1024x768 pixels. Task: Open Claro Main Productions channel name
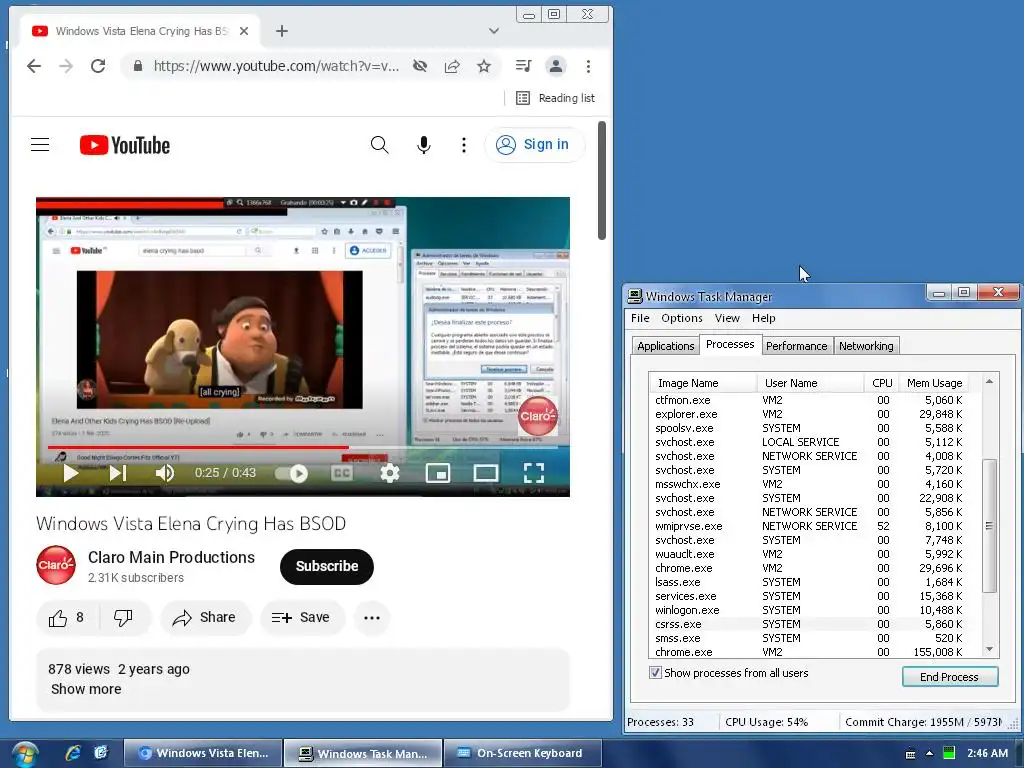171,557
